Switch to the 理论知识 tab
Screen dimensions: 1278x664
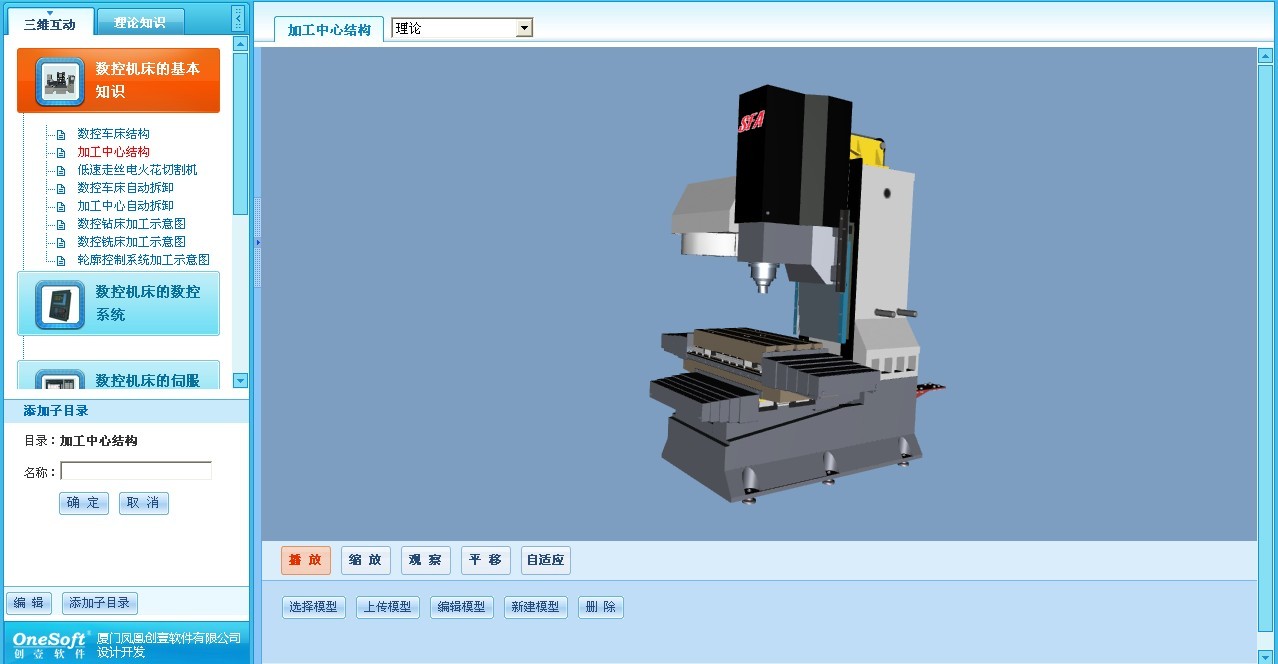[x=139, y=22]
